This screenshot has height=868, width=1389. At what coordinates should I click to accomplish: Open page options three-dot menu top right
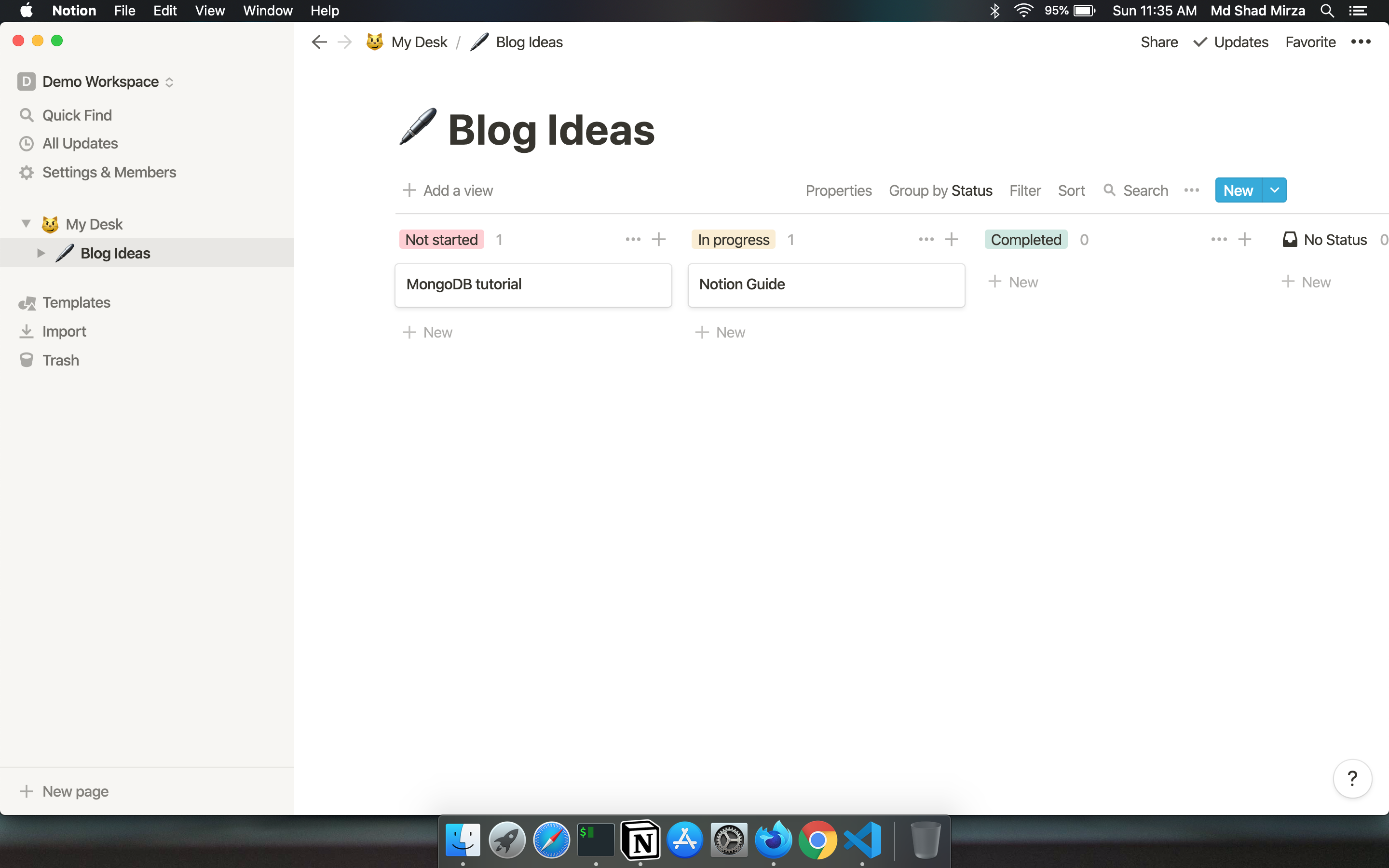1360,42
